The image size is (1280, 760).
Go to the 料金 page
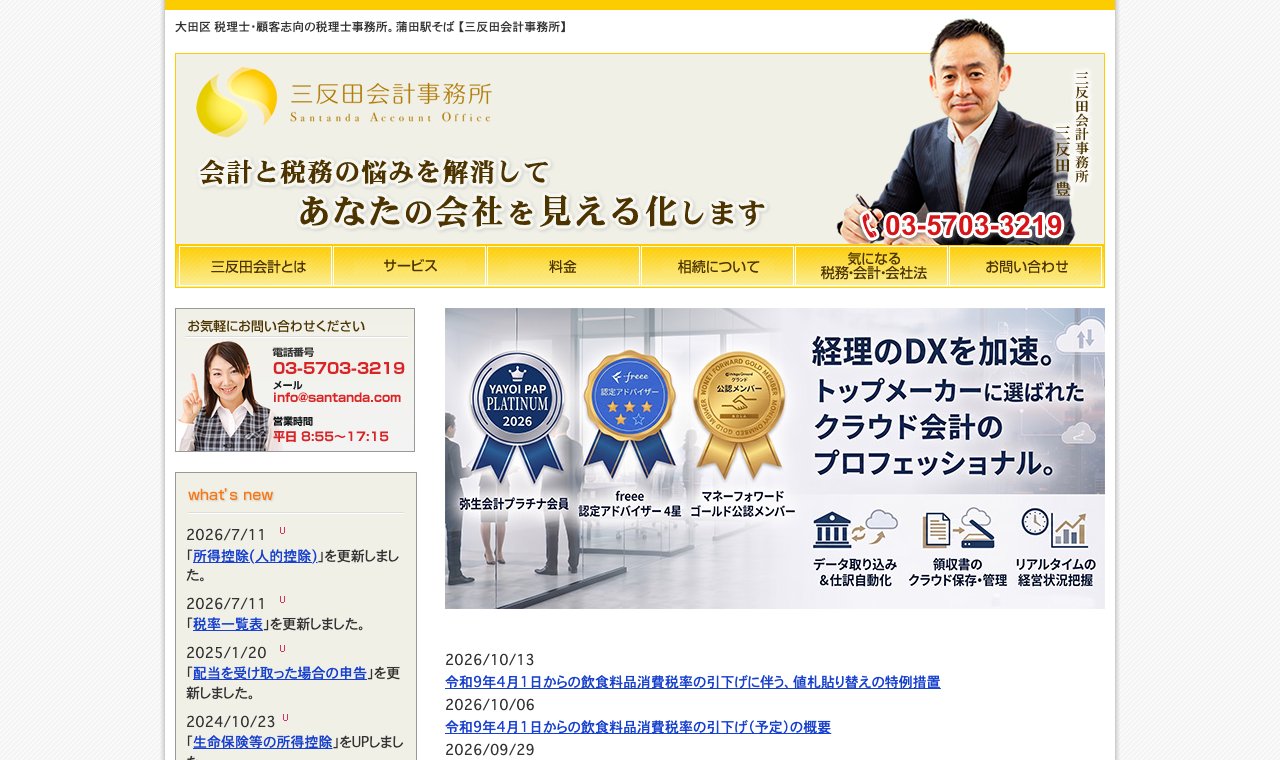point(564,266)
